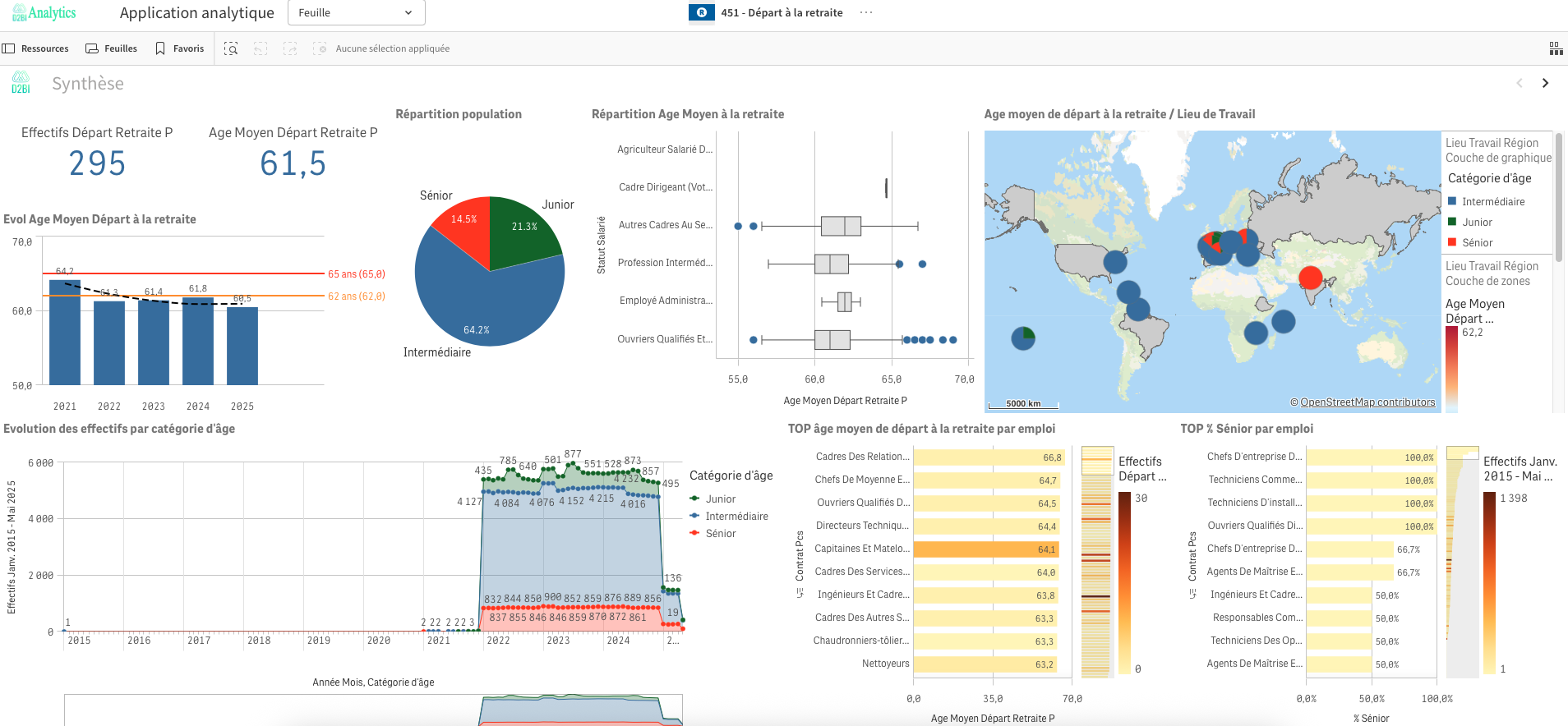Open the Favoris bookmarks
This screenshot has height=726, width=1568.
click(180, 49)
